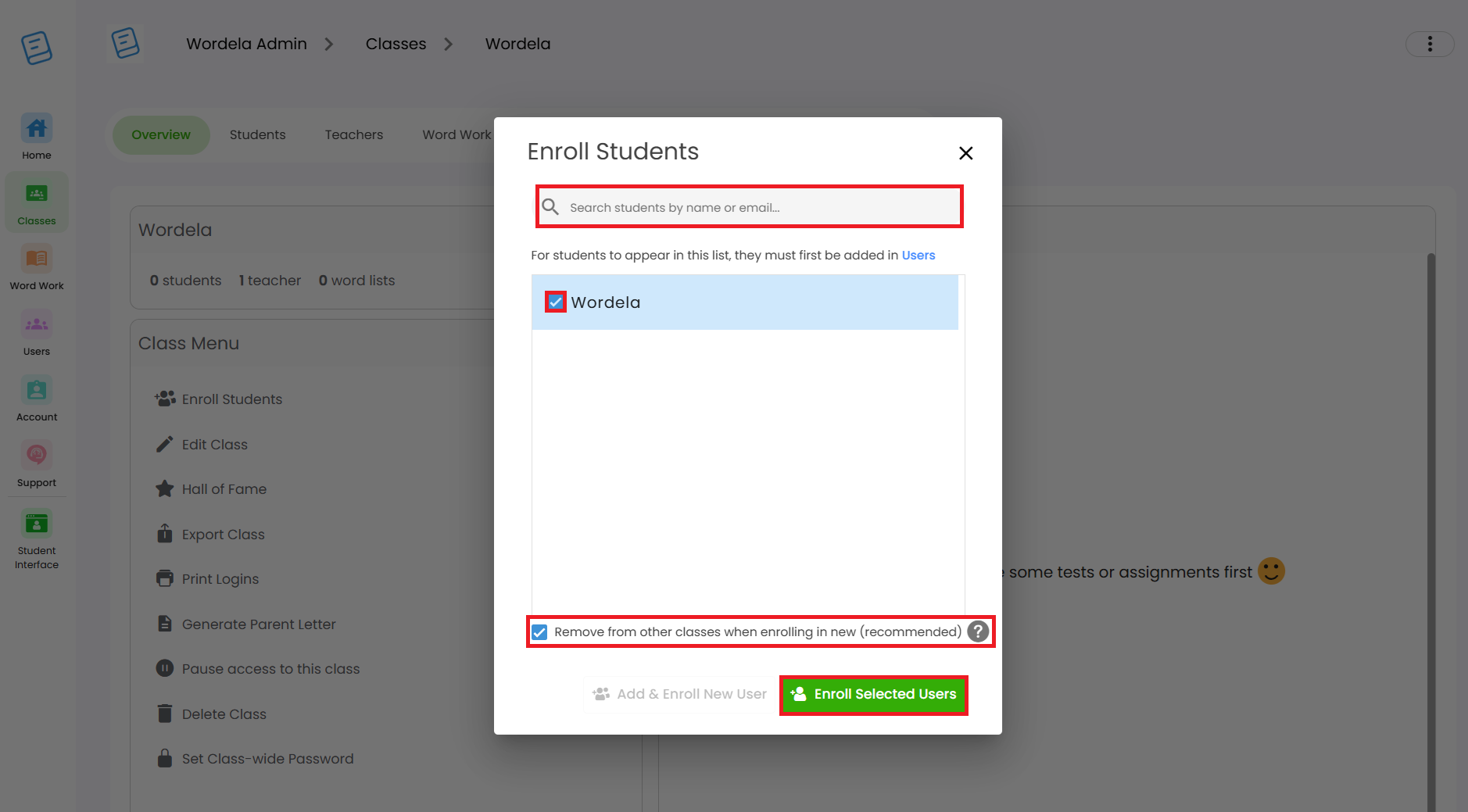Select Set Class-wide Password entry
Screen dimensions: 1468x812
pyautogui.click(x=255, y=759)
